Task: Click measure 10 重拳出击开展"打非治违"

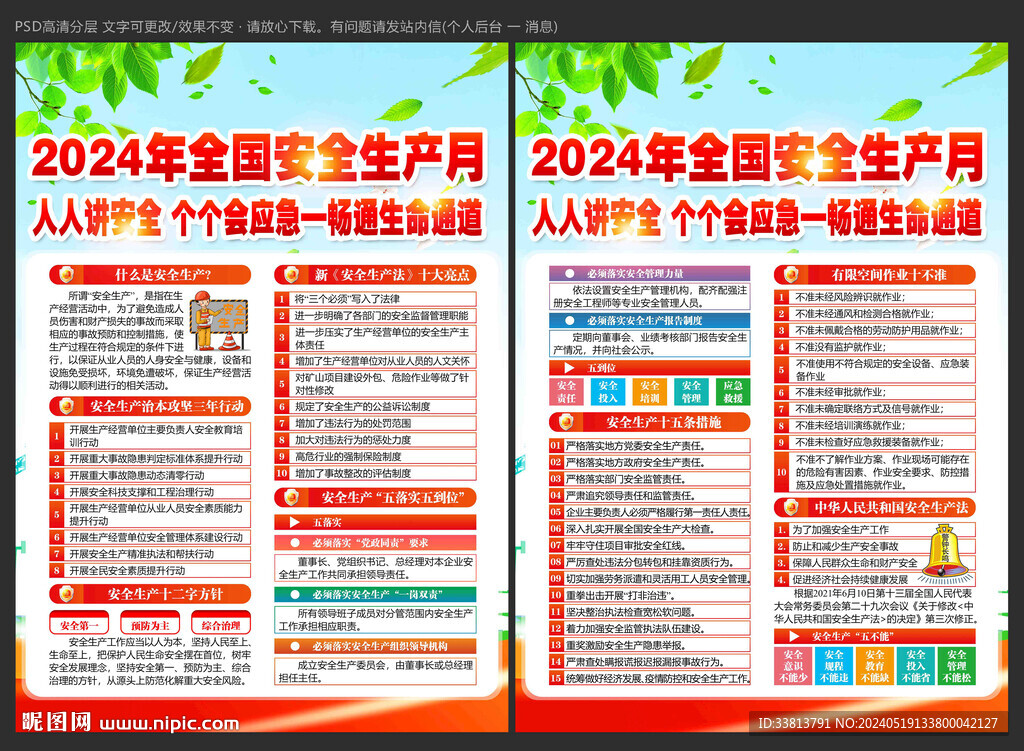Action: coord(650,595)
